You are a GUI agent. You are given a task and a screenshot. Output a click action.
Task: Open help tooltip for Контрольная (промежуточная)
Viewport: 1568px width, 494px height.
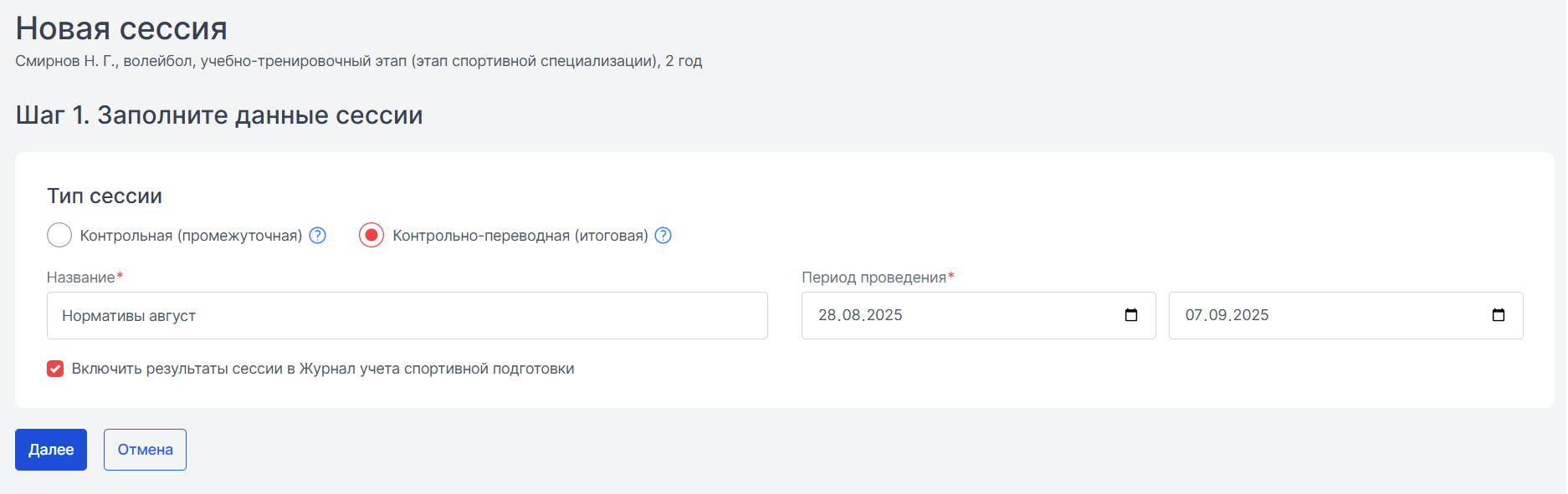pos(318,236)
